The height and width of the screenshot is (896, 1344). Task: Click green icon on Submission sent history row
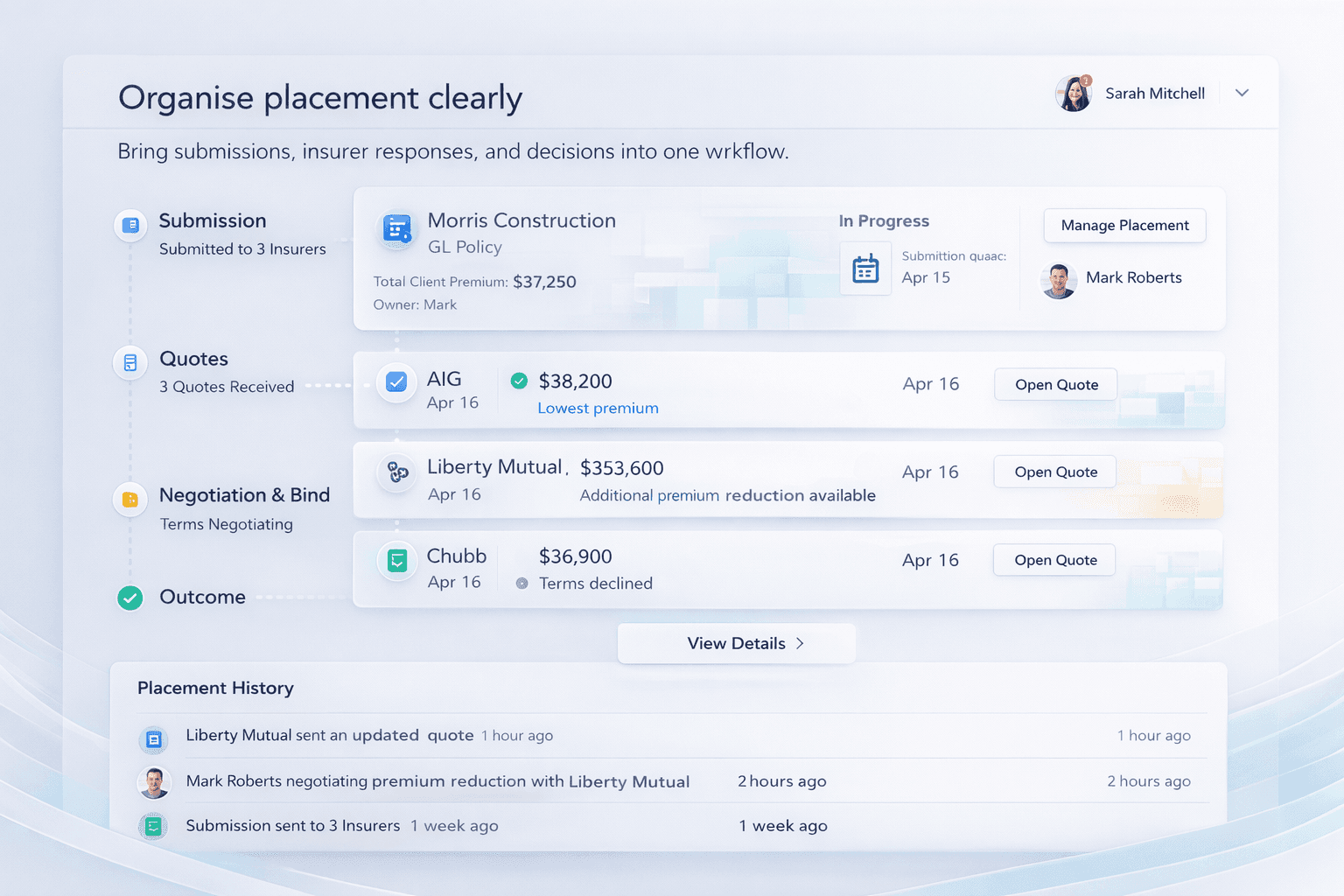(x=154, y=826)
